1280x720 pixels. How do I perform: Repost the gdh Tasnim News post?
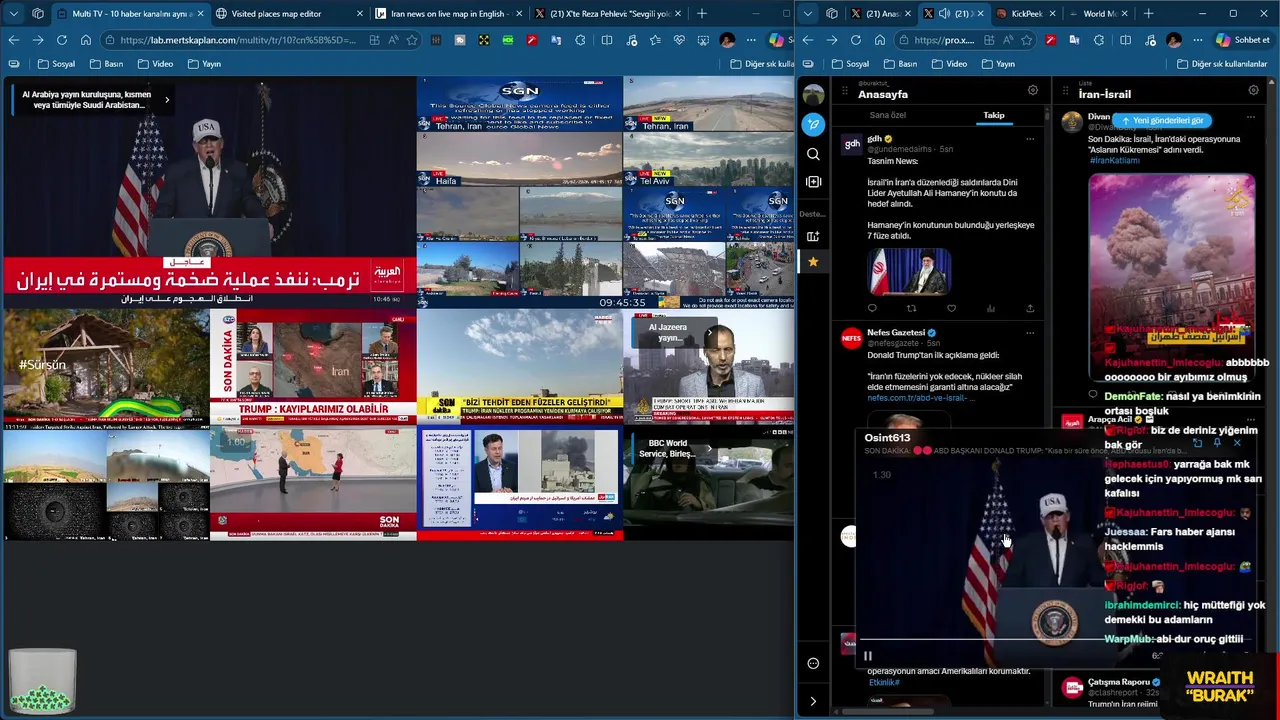click(x=911, y=308)
